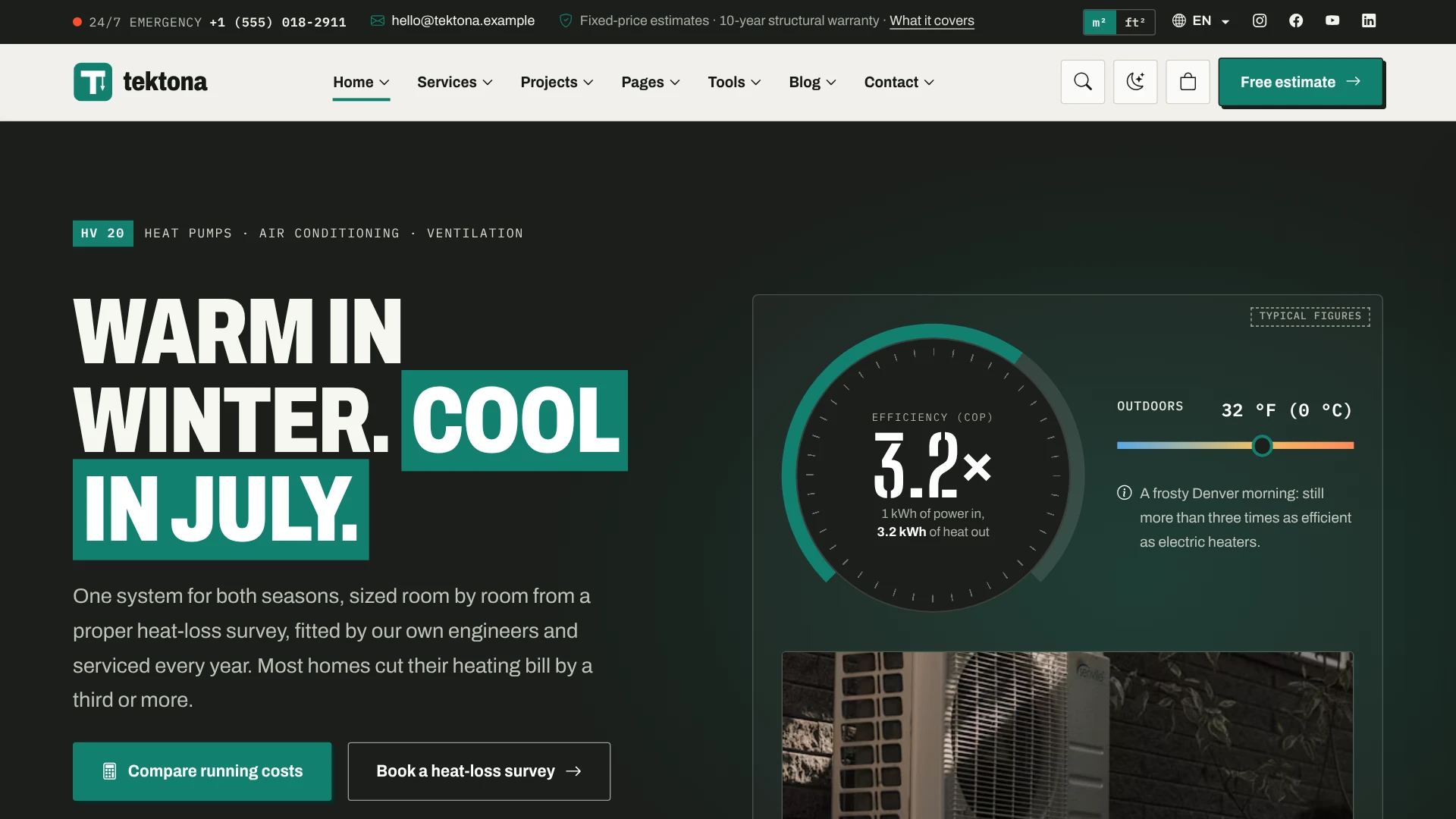
Task: Click the heat pump unit photo
Action: click(x=1067, y=735)
